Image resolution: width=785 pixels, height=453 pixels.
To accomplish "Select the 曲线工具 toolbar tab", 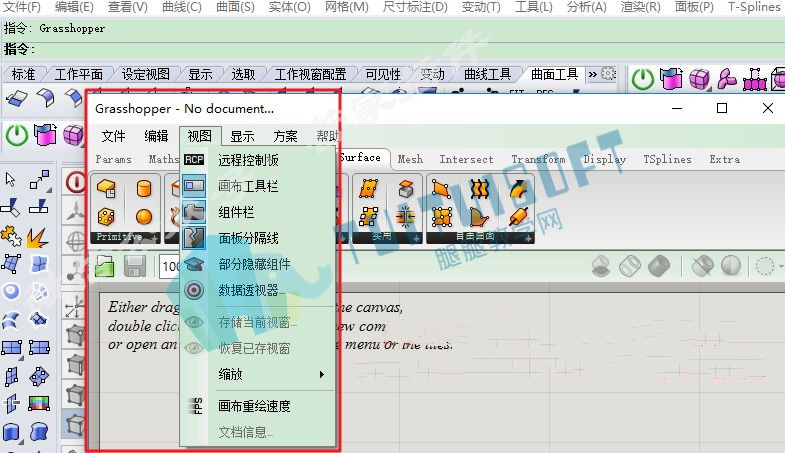I will pyautogui.click(x=488, y=75).
